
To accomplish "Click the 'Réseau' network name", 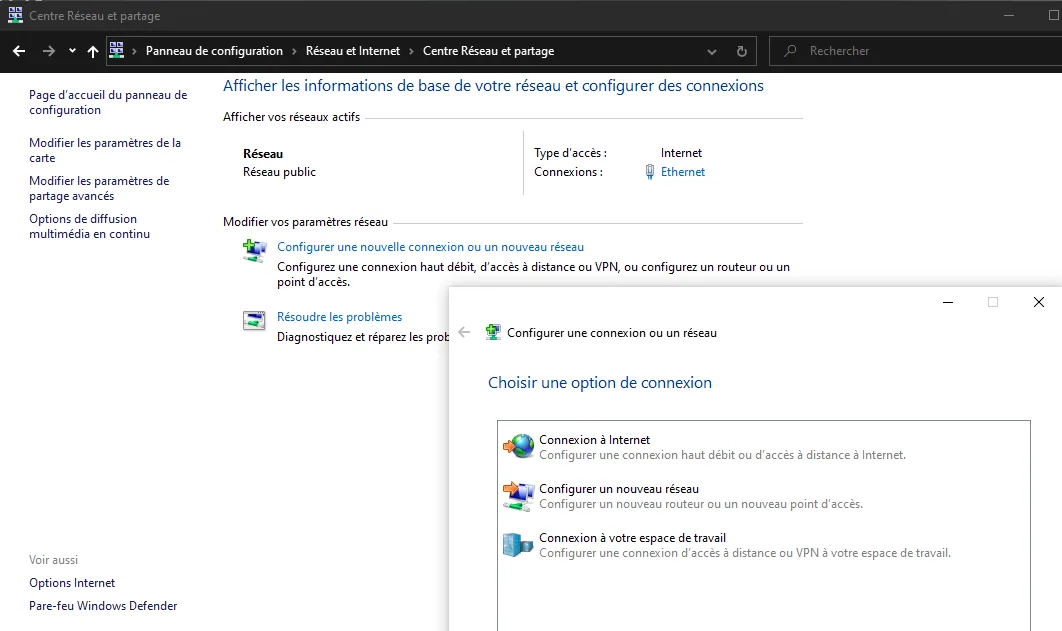I will (263, 154).
